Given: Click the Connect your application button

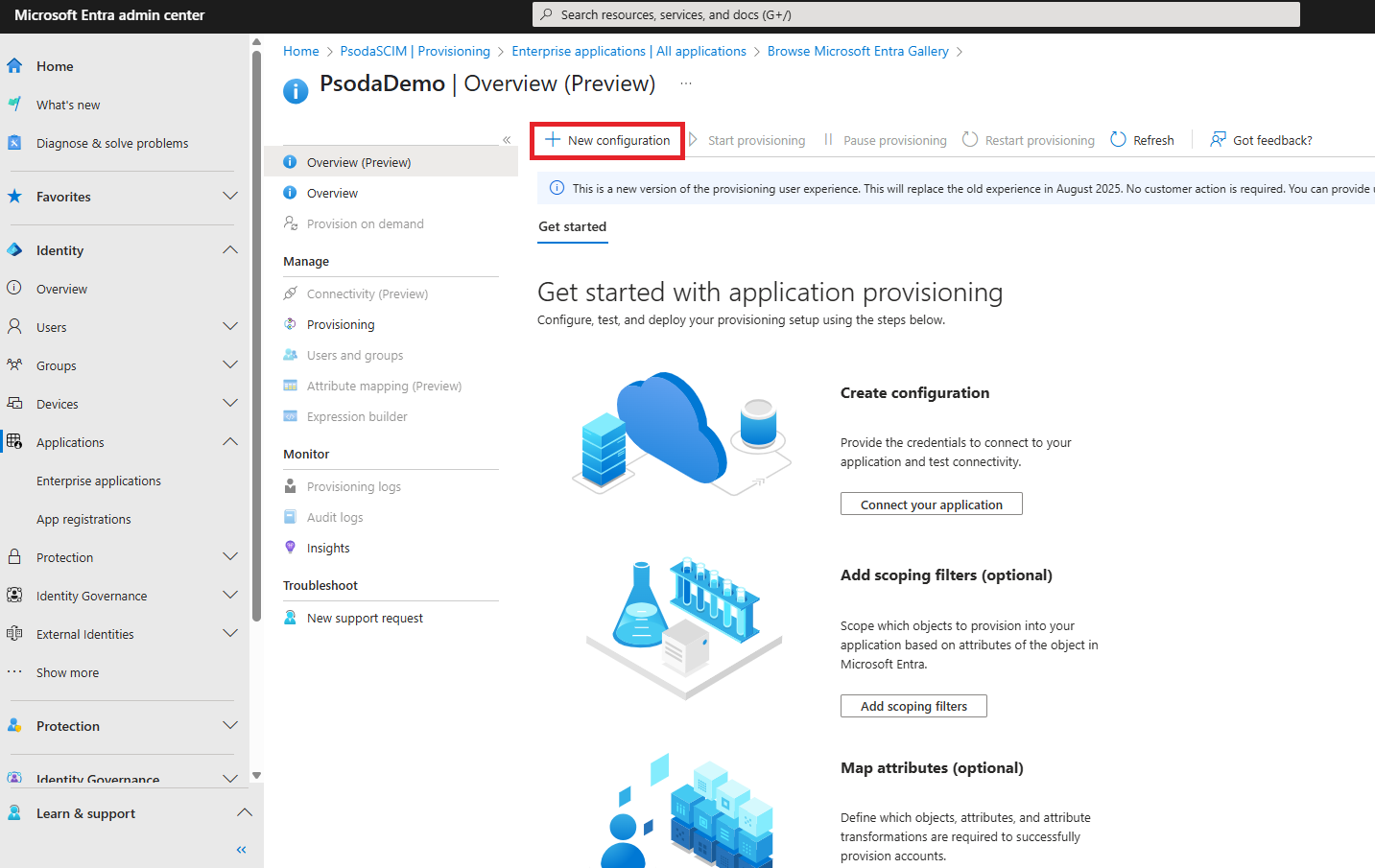Looking at the screenshot, I should 931,504.
